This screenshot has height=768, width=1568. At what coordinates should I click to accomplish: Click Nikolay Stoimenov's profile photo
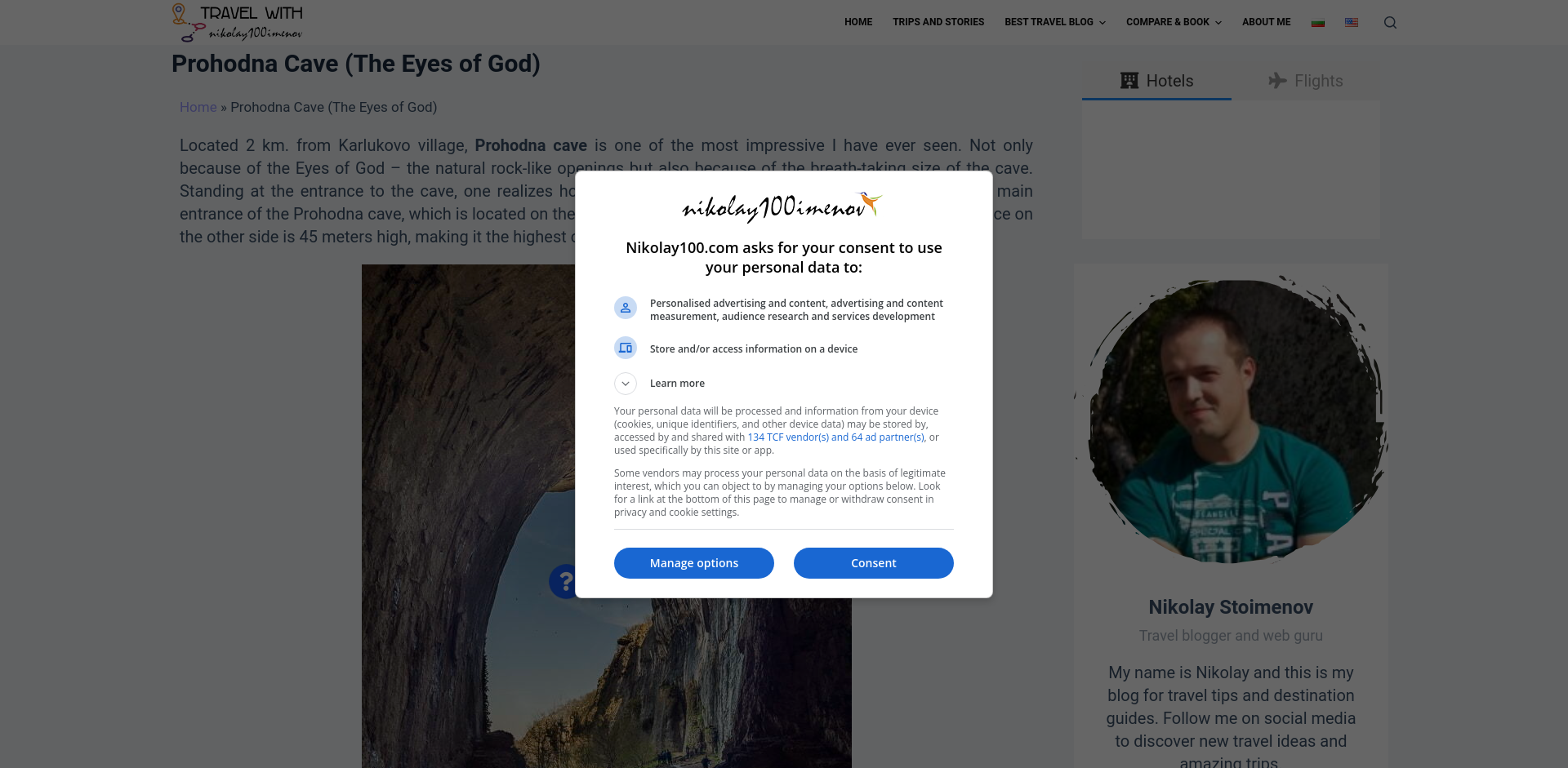click(1231, 422)
